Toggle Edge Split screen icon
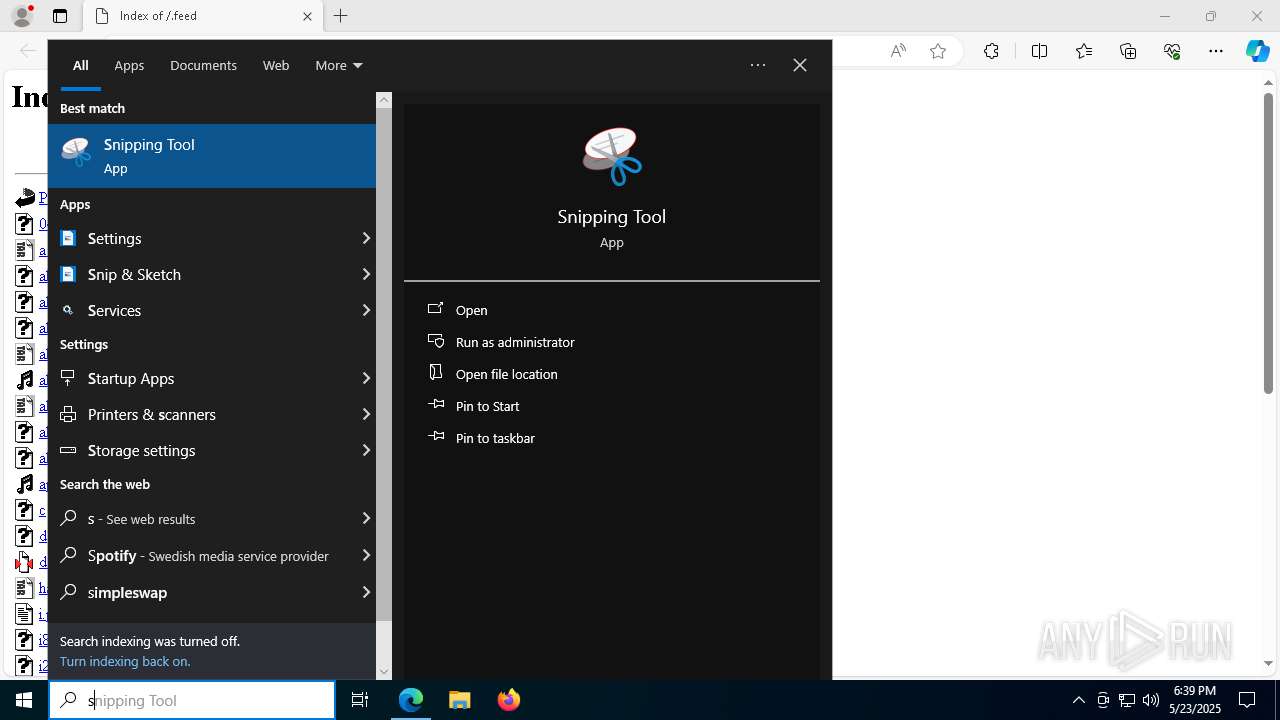Image resolution: width=1280 pixels, height=720 pixels. pyautogui.click(x=1039, y=51)
